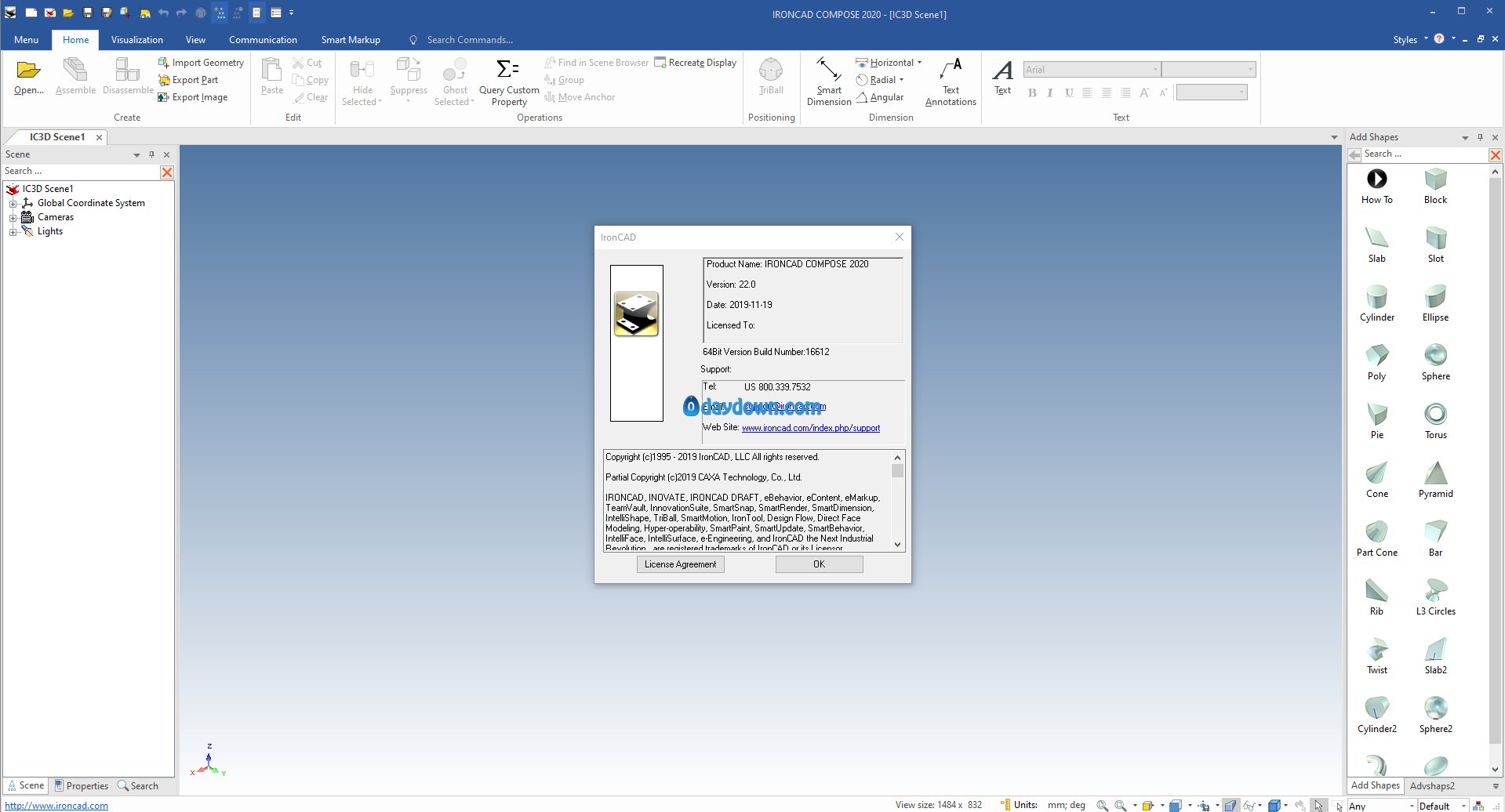
Task: Open the Text Annotations tool
Action: 951,82
